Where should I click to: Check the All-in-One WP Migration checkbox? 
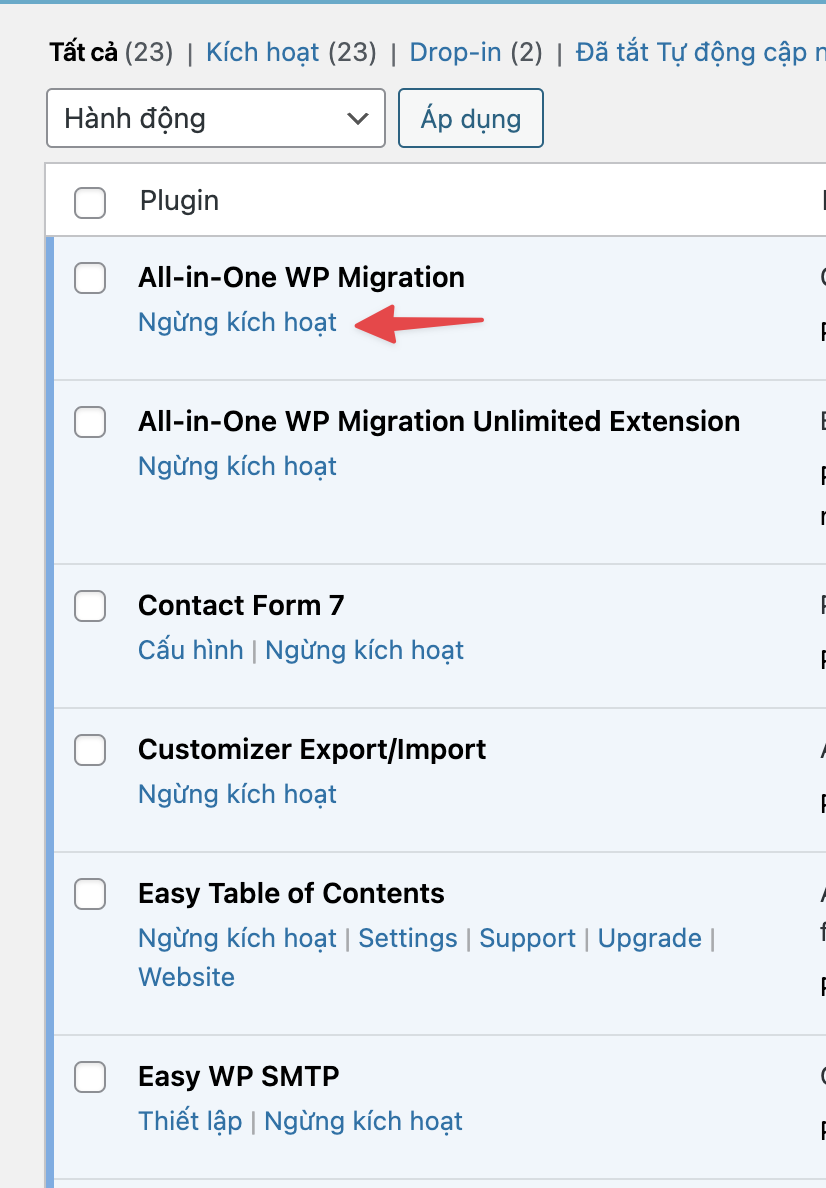(89, 278)
